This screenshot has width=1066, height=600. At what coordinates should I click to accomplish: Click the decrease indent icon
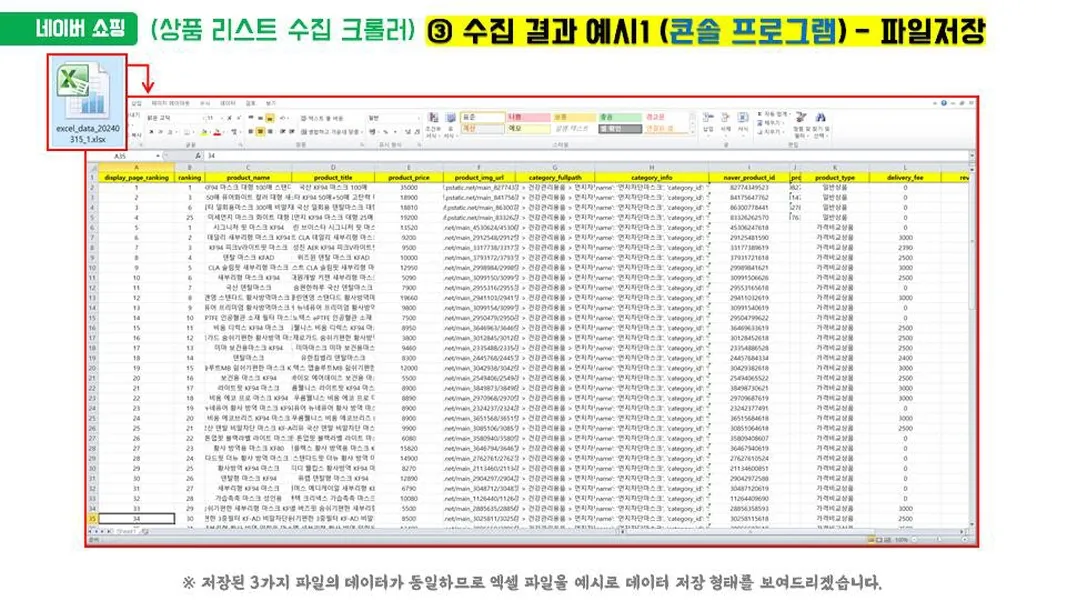pos(282,131)
